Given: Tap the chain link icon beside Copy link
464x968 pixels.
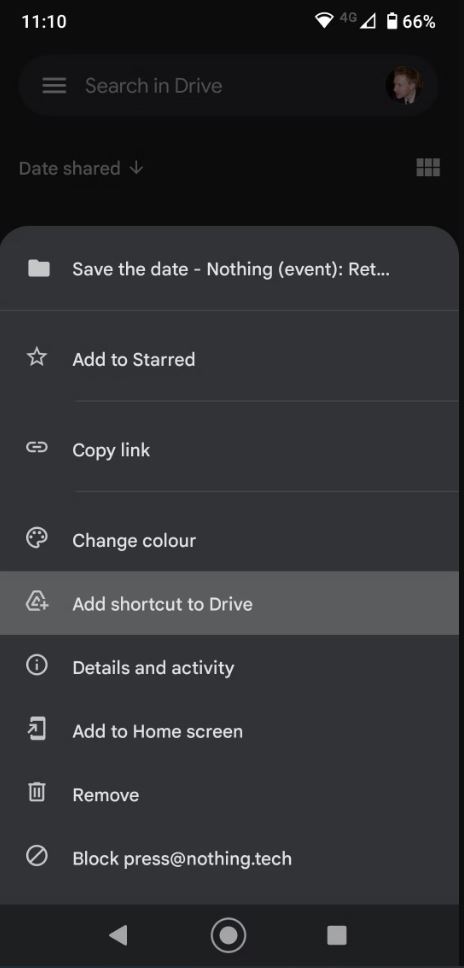Looking at the screenshot, I should pyautogui.click(x=37, y=448).
